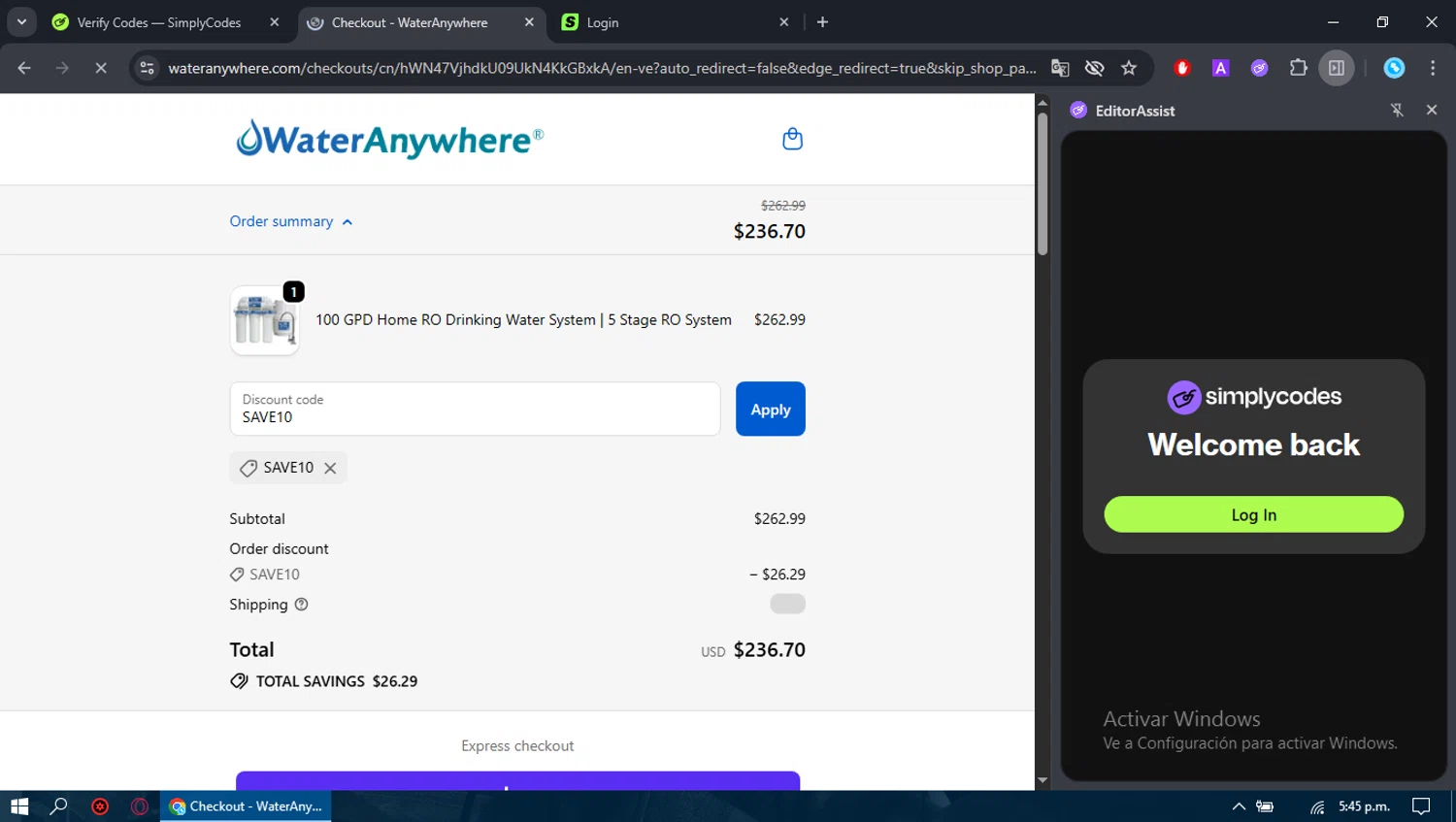Viewport: 1456px width, 822px height.
Task: Click the simplycodes logo in panel
Action: [x=1253, y=397]
